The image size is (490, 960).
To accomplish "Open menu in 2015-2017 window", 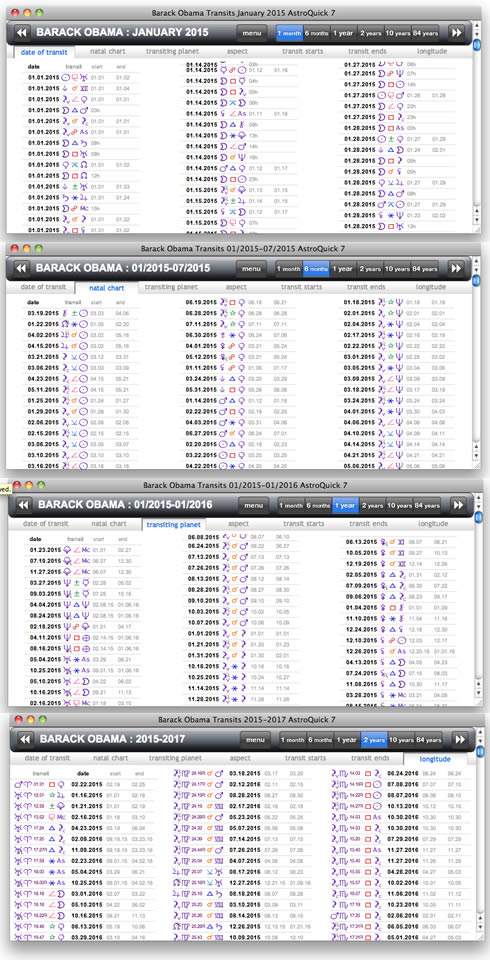I will pyautogui.click(x=255, y=740).
